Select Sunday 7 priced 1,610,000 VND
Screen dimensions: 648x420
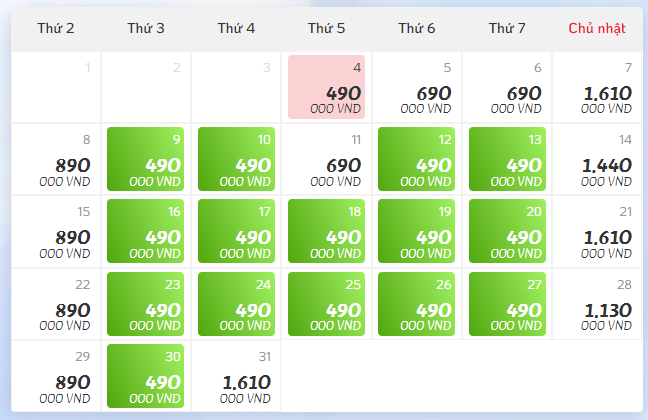597,87
